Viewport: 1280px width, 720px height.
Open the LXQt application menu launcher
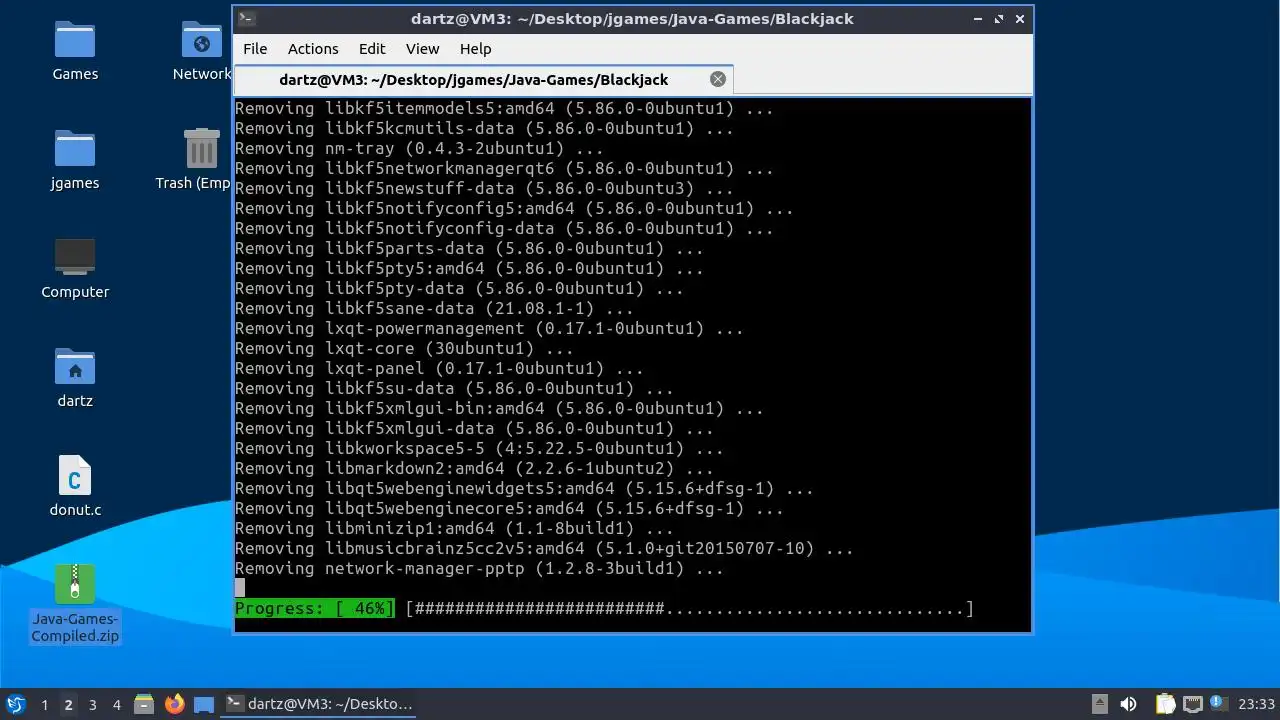16,704
